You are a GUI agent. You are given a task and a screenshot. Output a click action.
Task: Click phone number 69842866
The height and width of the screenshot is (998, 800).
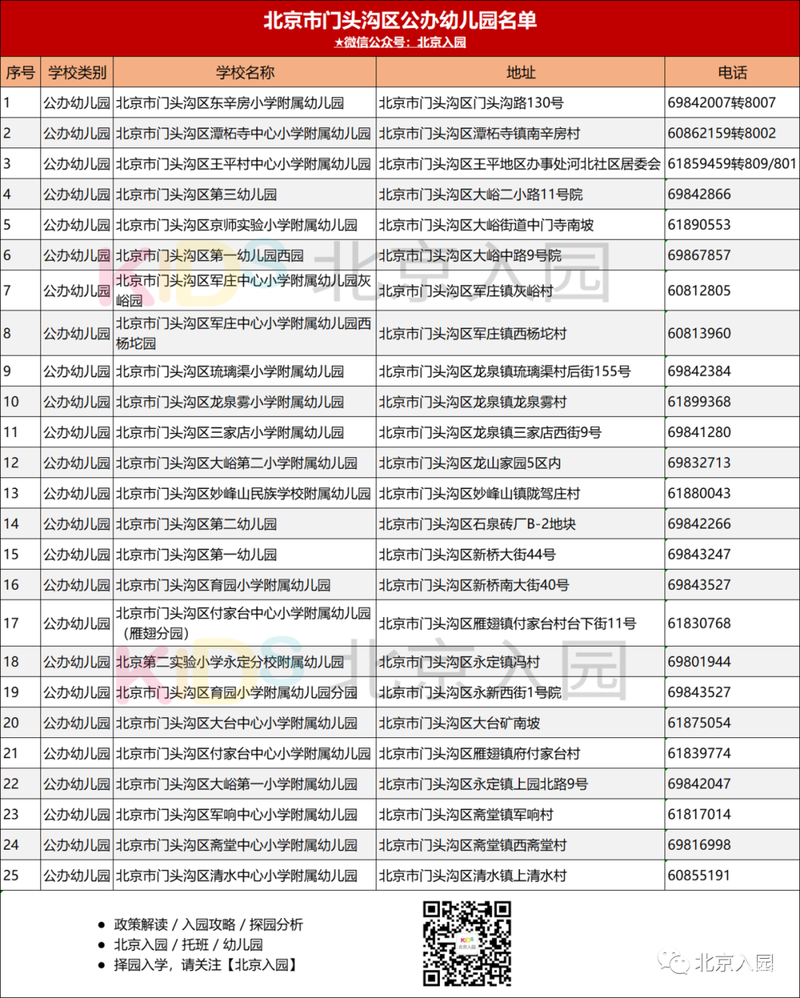click(699, 194)
